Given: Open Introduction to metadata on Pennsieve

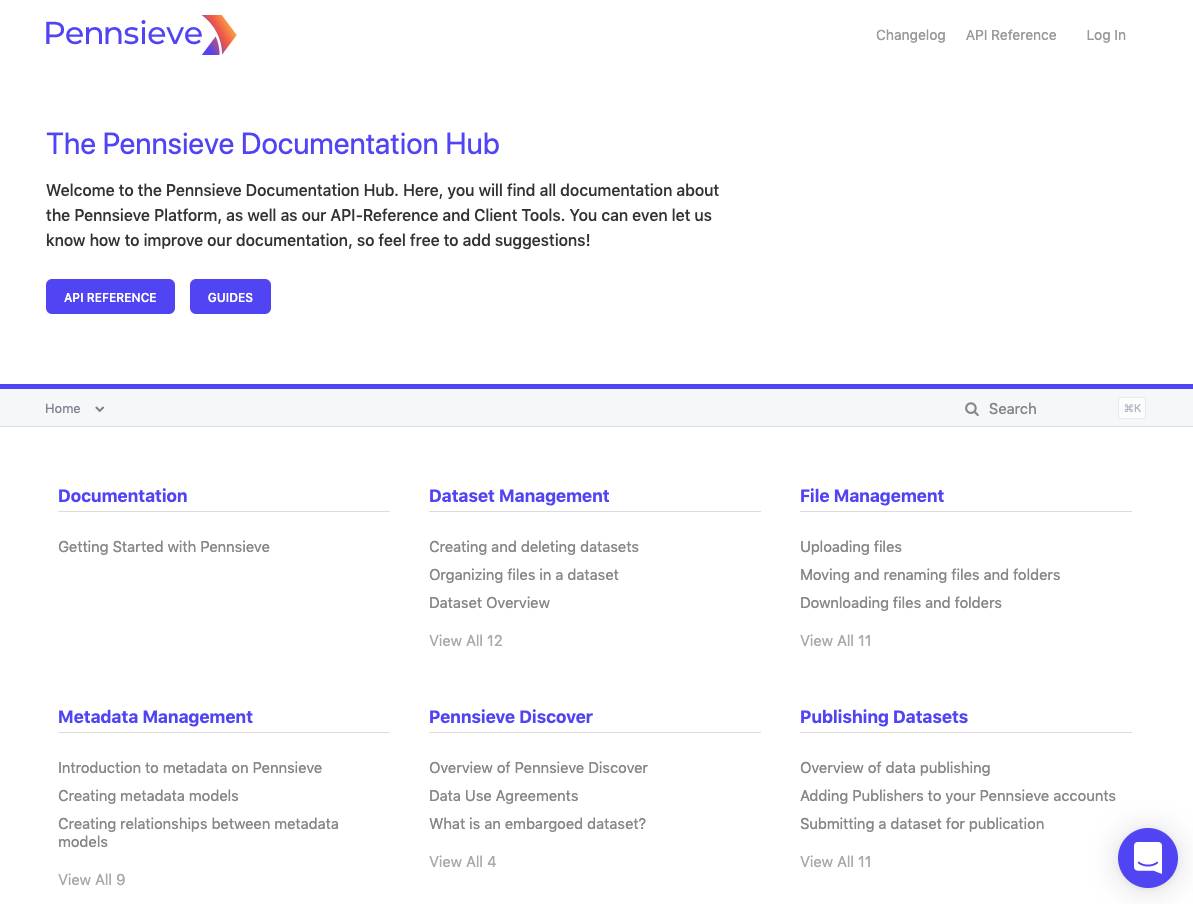Looking at the screenshot, I should pyautogui.click(x=190, y=768).
